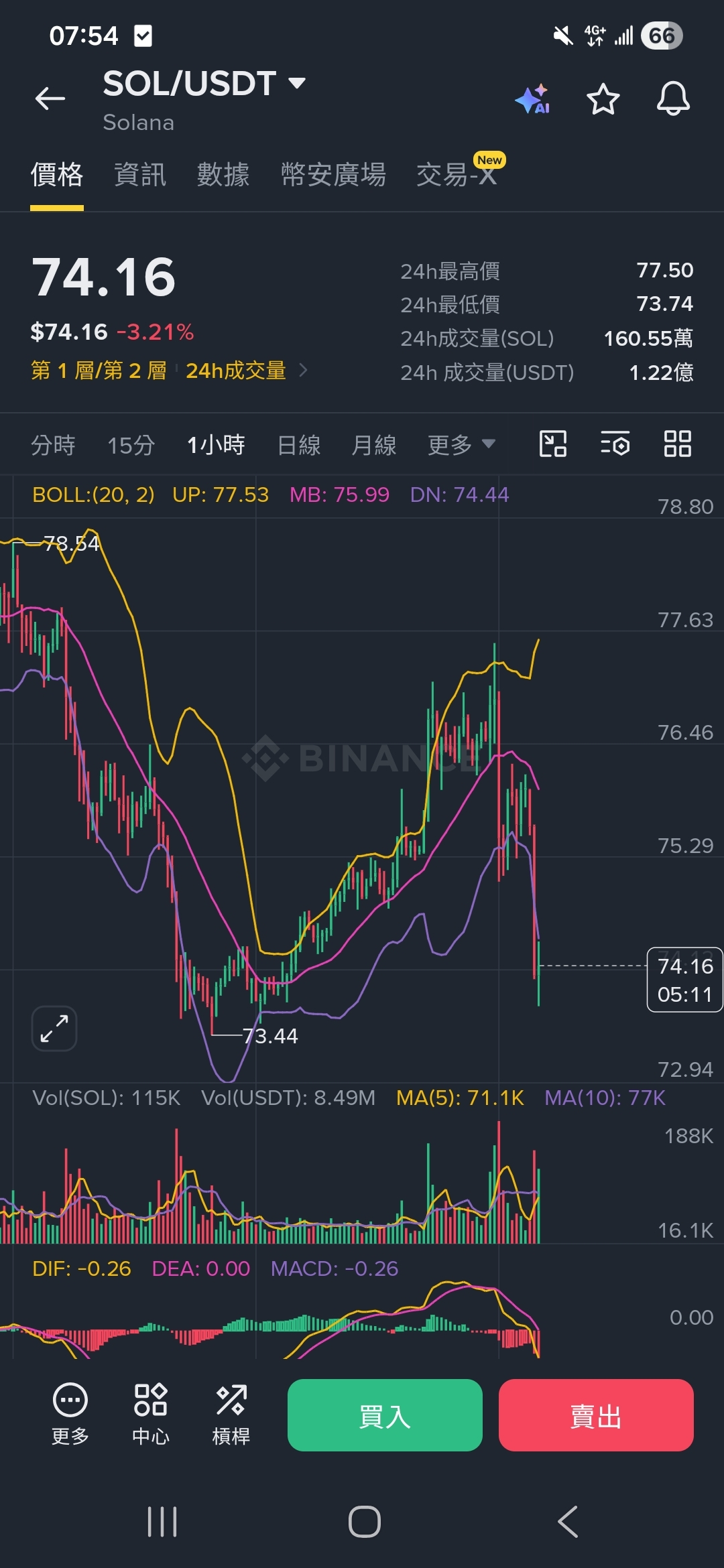Select the 分時 timeframe
724x1568 pixels.
point(53,444)
